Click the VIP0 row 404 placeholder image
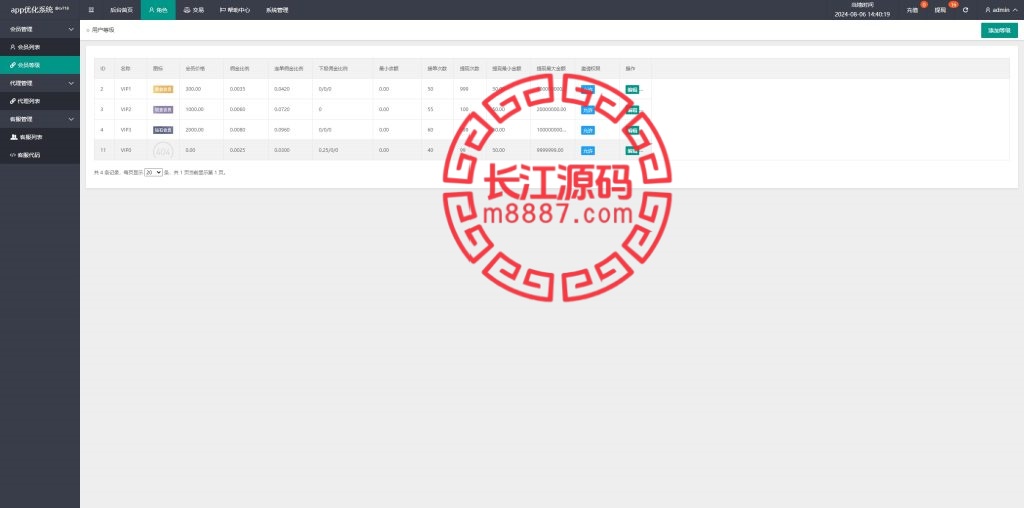The width and height of the screenshot is (1024, 508). click(163, 151)
